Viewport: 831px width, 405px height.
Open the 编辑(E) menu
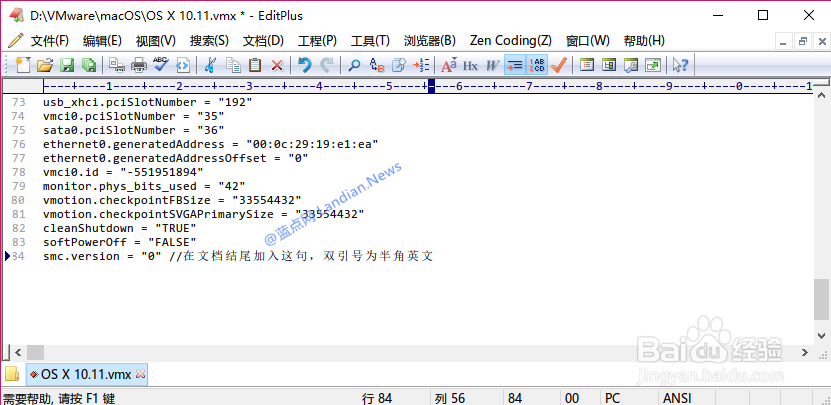pos(102,41)
